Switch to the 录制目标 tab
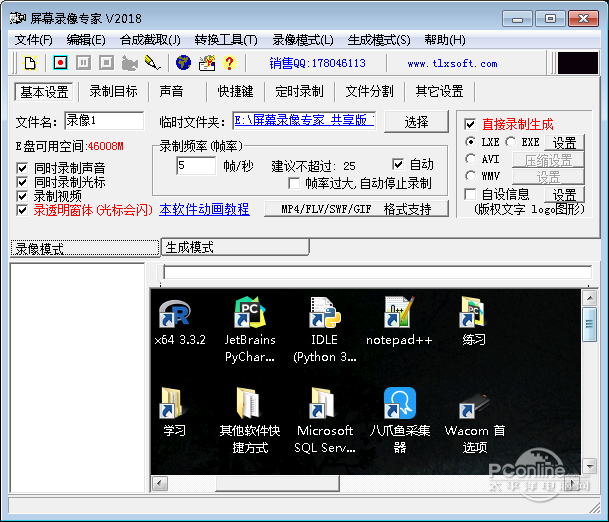 pyautogui.click(x=113, y=92)
